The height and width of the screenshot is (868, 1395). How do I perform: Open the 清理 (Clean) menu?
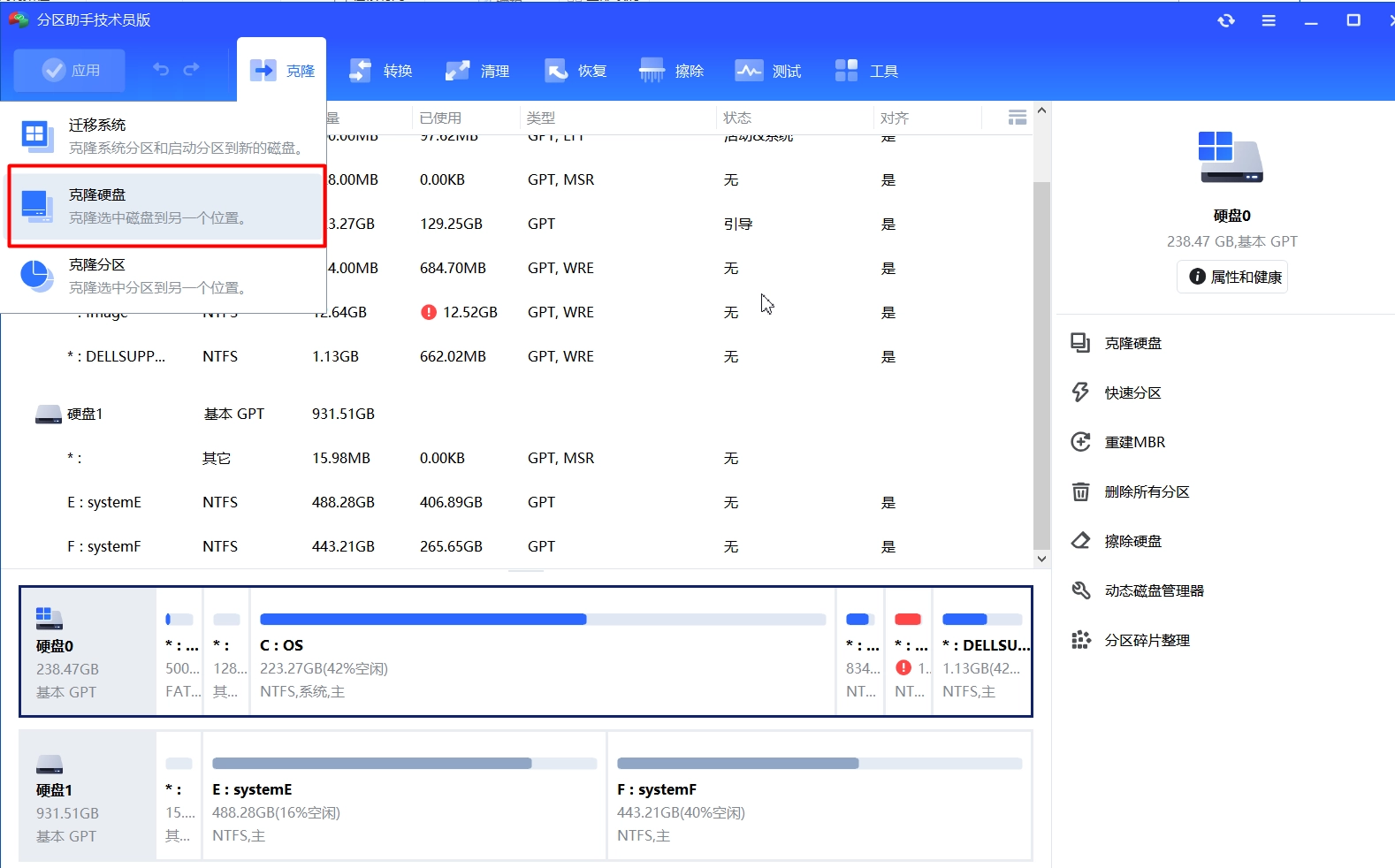coord(477,71)
